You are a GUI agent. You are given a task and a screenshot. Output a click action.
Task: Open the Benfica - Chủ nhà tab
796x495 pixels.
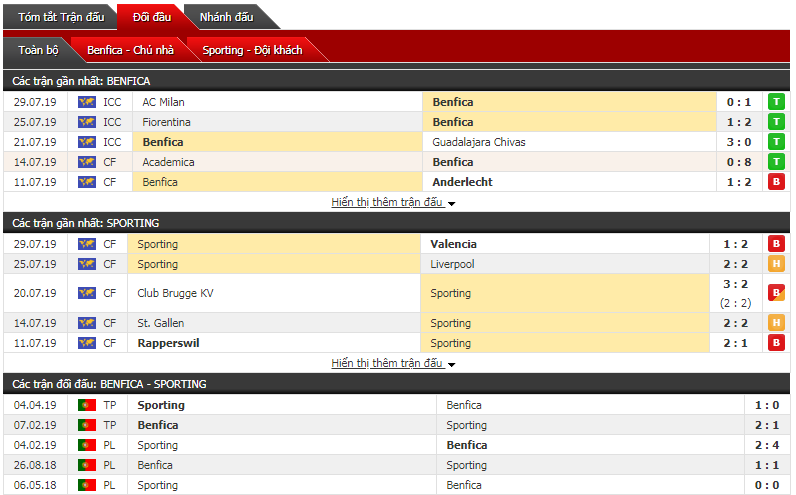(130, 50)
